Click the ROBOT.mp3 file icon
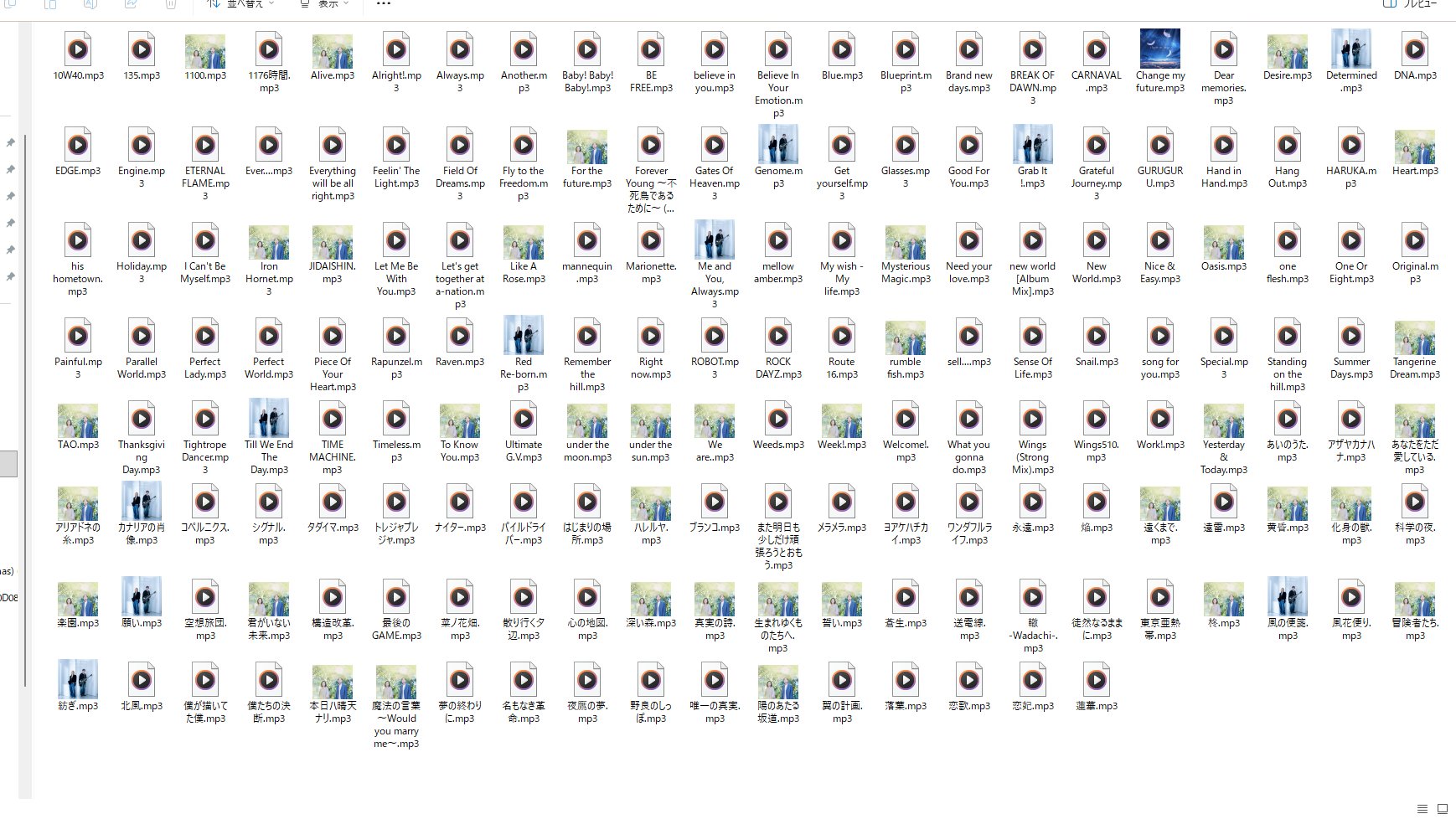 [715, 336]
